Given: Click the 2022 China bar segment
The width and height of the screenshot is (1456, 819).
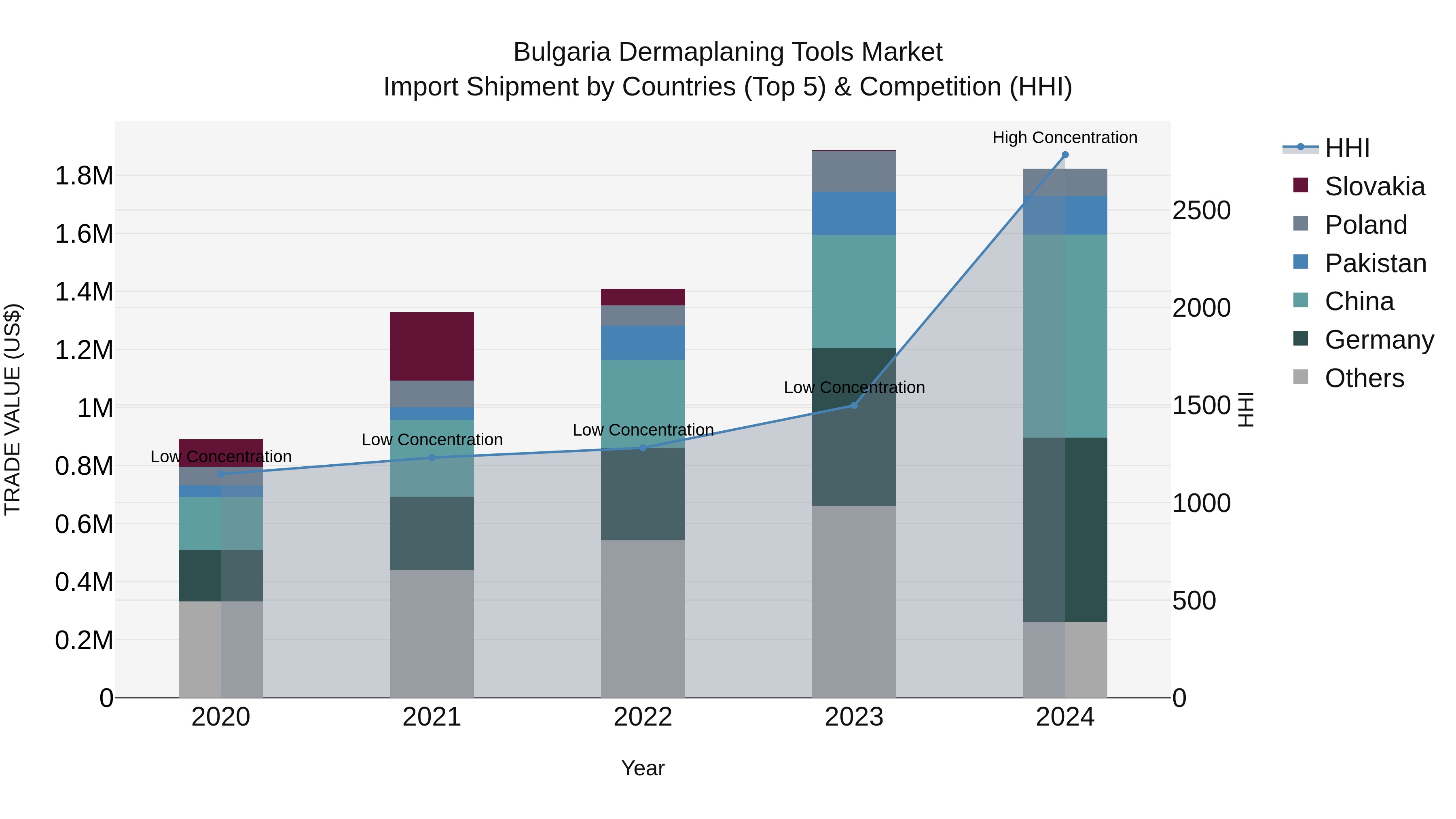Looking at the screenshot, I should [643, 404].
